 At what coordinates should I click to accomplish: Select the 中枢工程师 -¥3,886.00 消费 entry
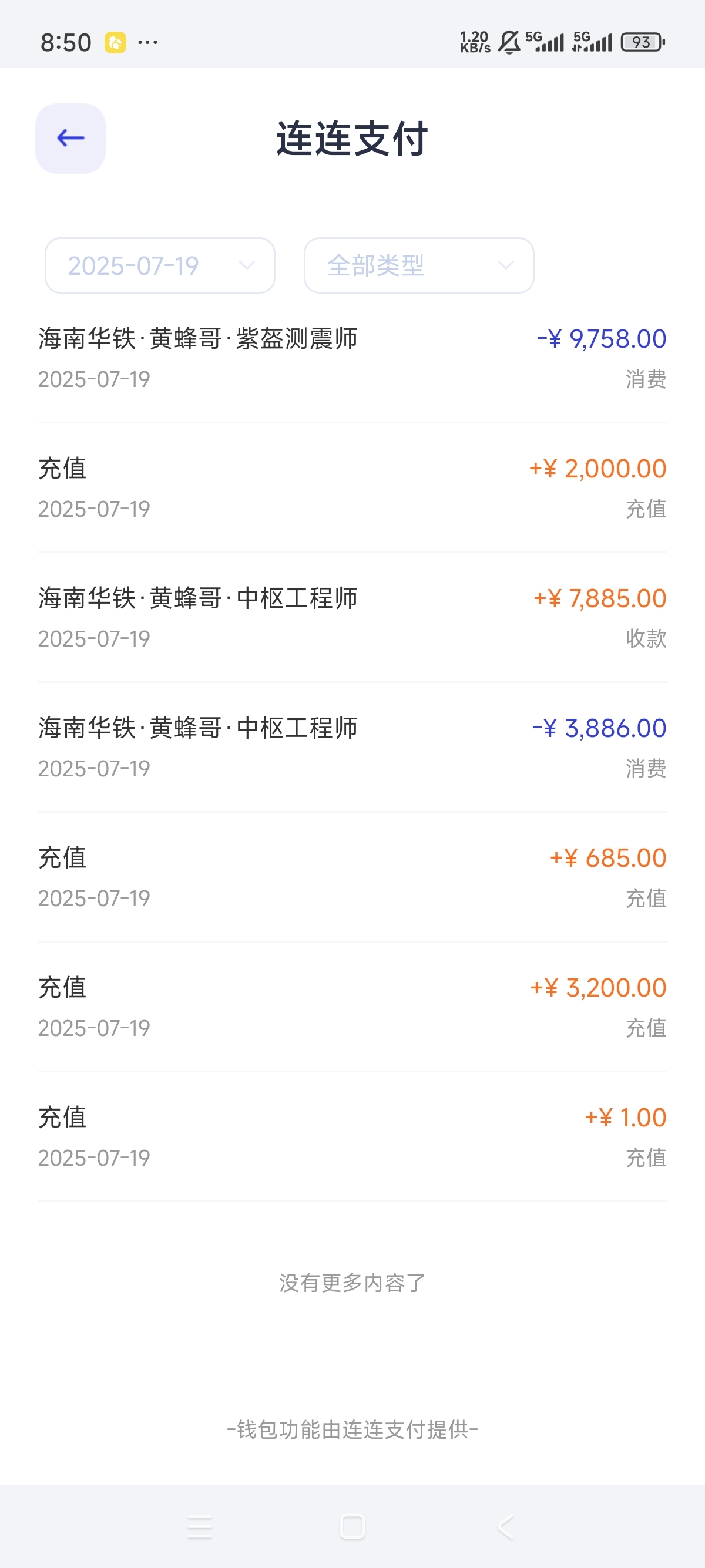pyautogui.click(x=352, y=747)
